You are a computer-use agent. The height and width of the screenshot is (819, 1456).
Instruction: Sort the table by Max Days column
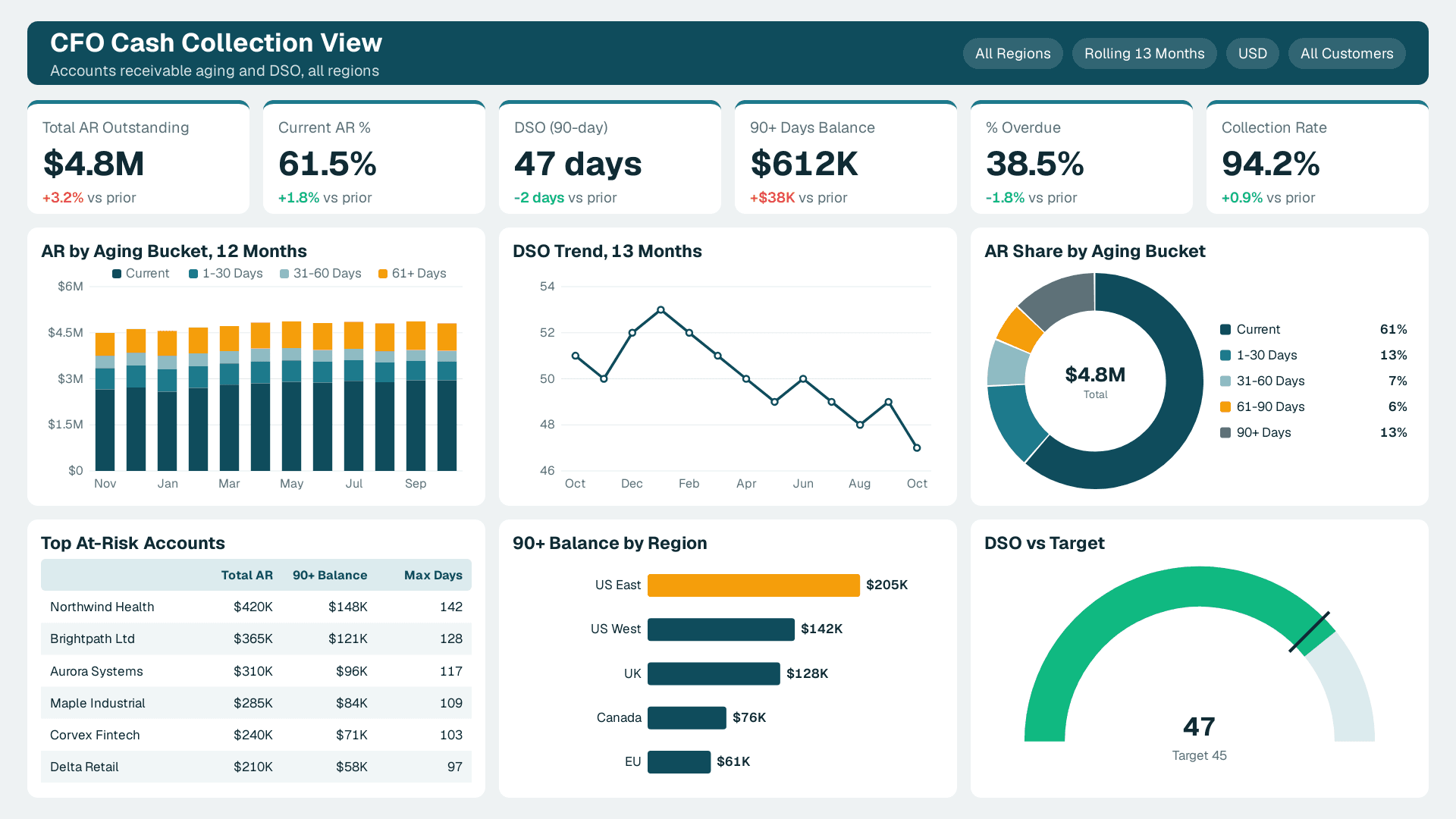click(433, 575)
